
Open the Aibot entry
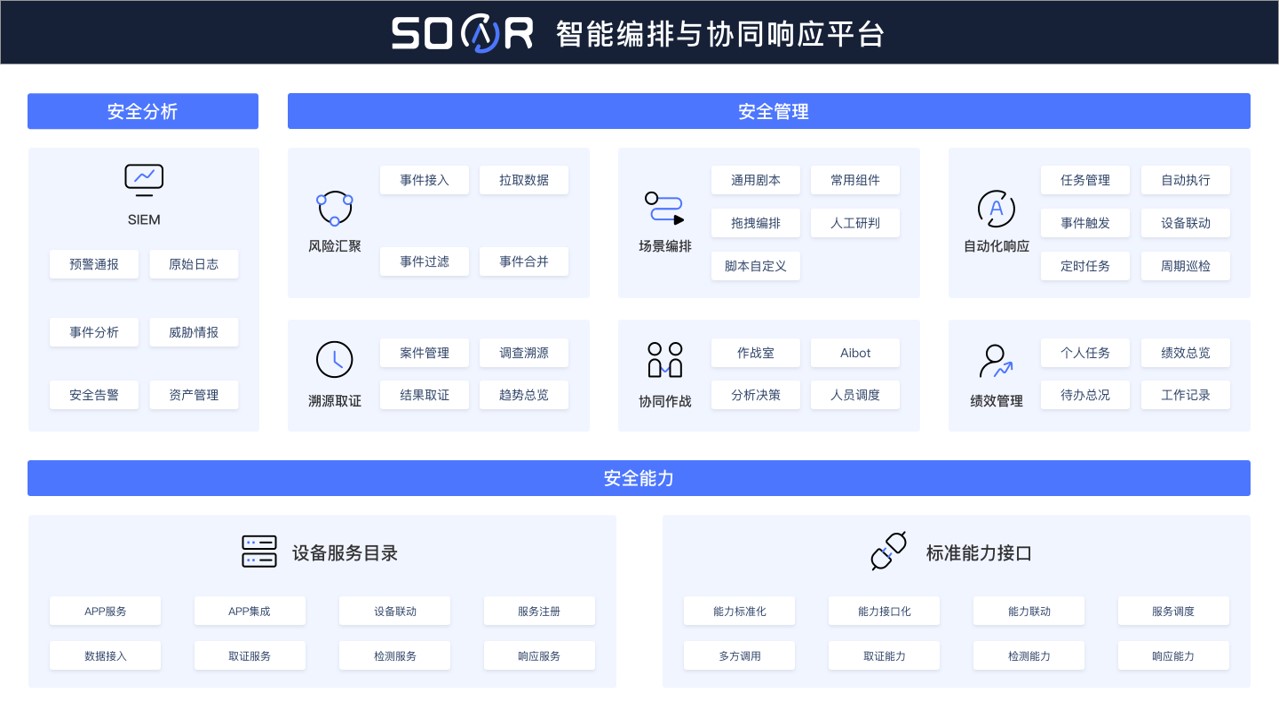coord(855,353)
